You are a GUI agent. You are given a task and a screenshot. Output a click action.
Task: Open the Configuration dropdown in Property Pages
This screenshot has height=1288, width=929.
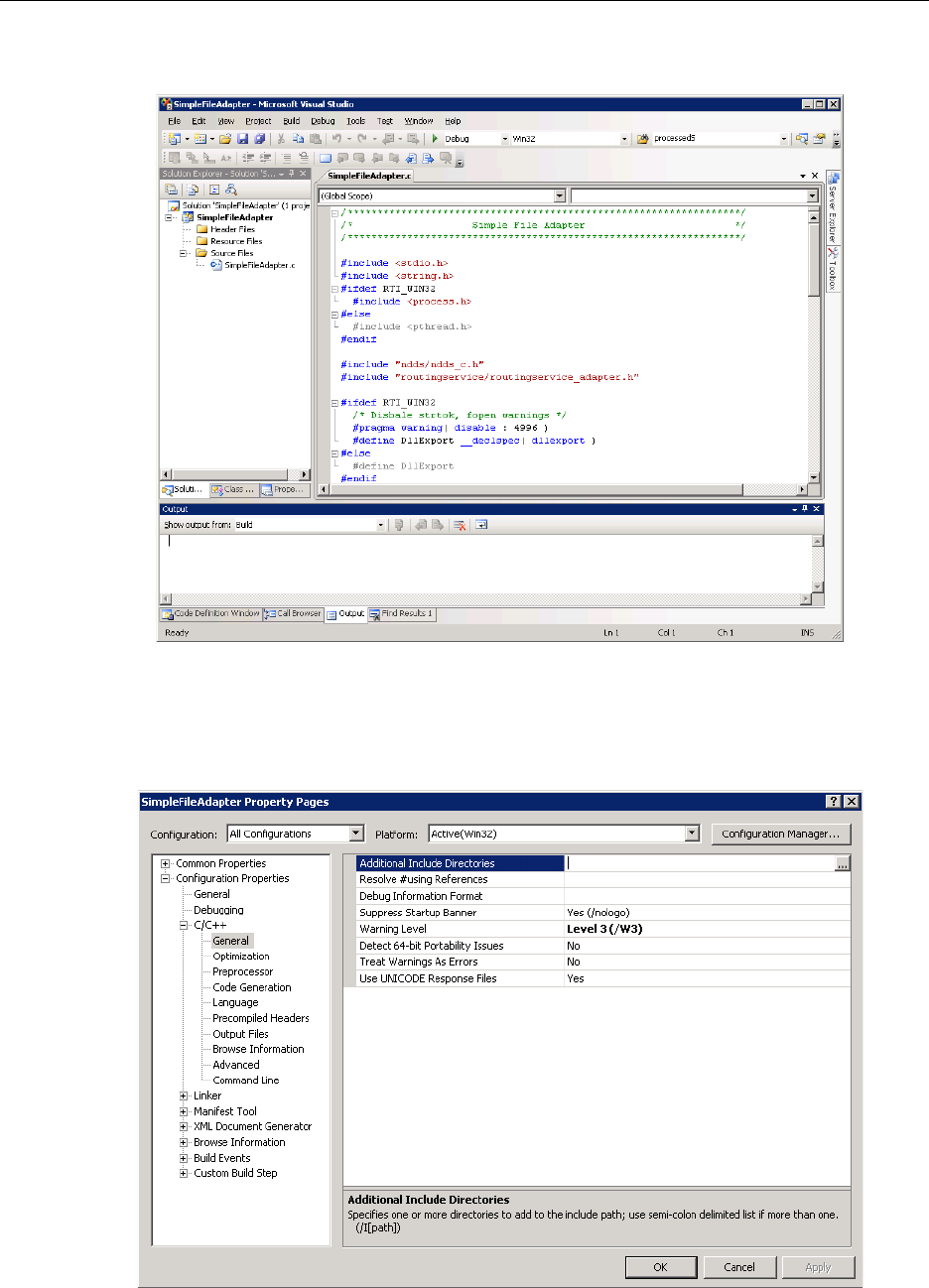pos(356,835)
